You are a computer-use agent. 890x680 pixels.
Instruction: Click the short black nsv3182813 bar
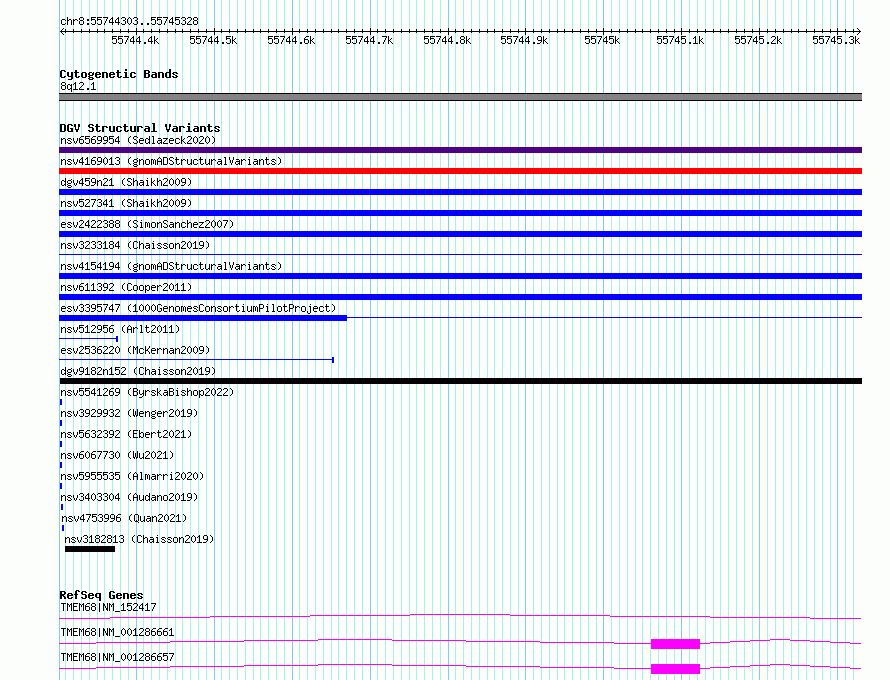[90, 549]
